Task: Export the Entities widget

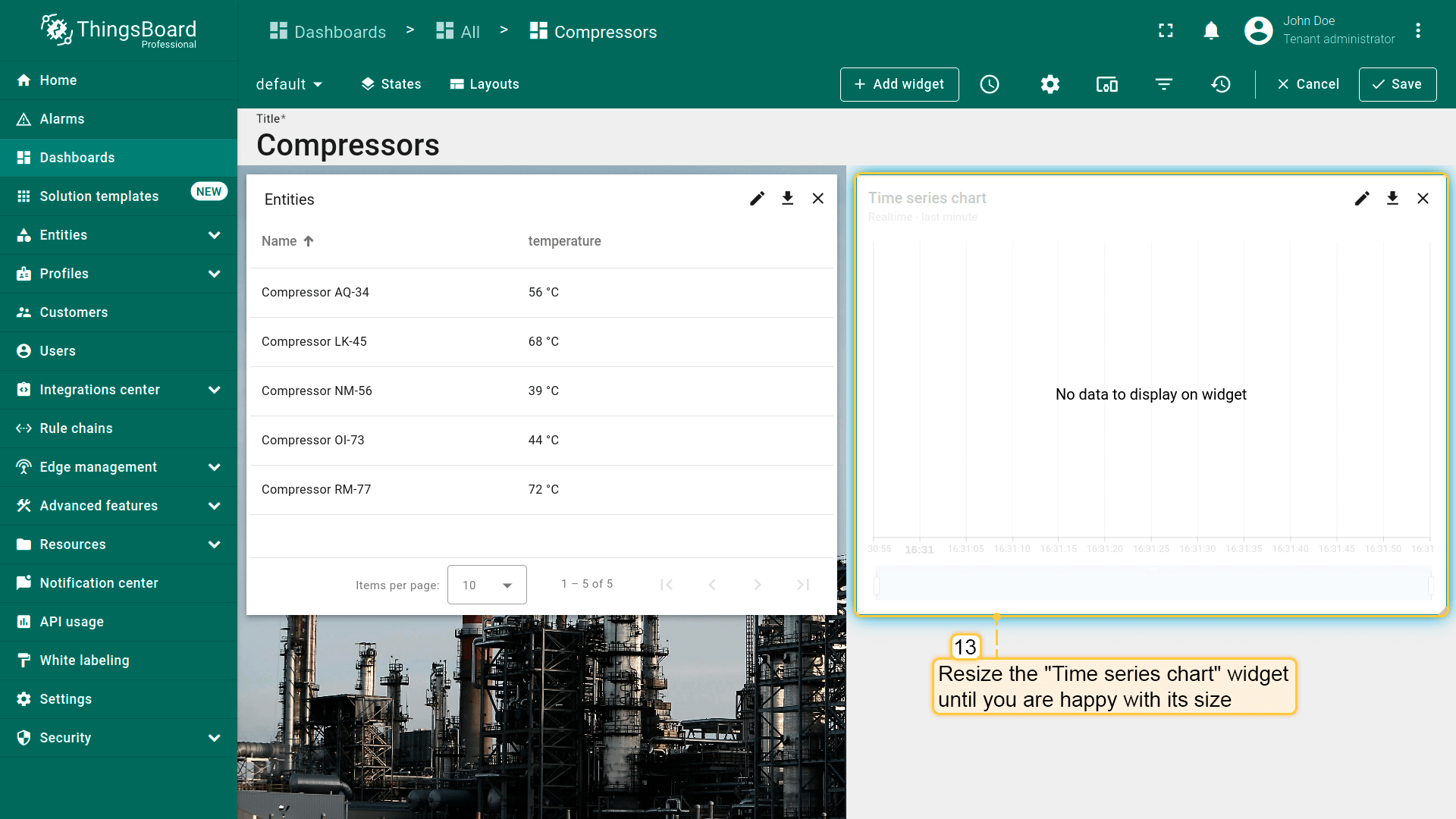Action: pos(788,199)
